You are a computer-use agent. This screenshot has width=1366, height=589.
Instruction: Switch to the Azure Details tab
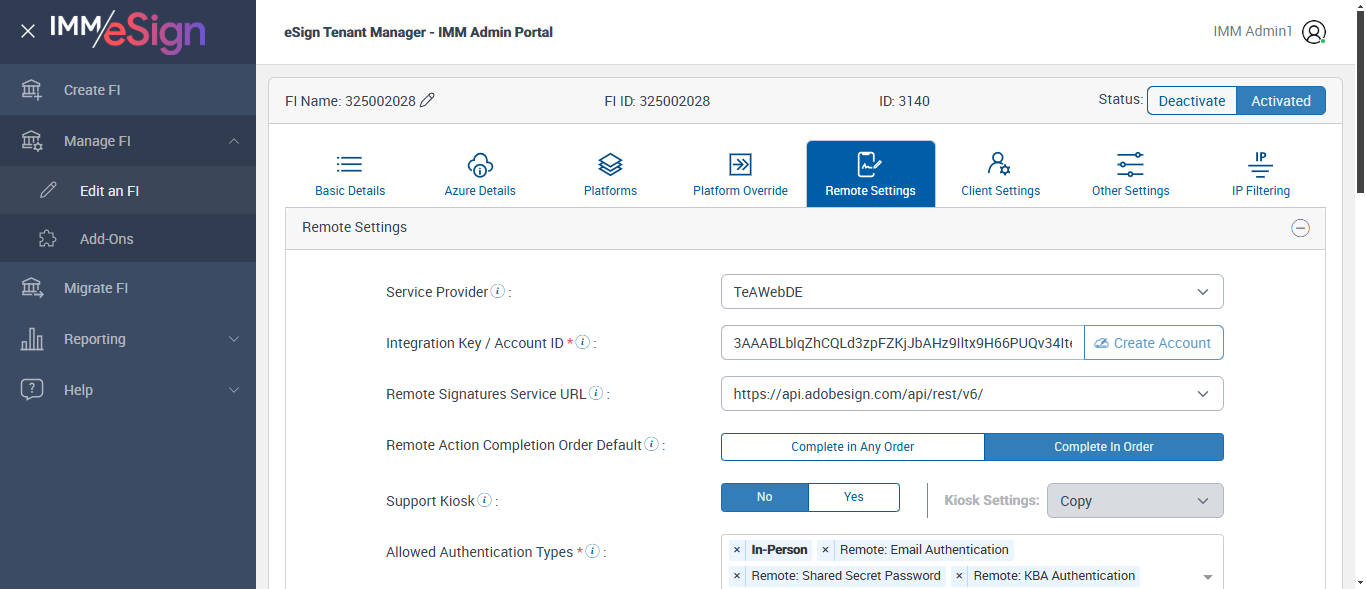coord(480,175)
